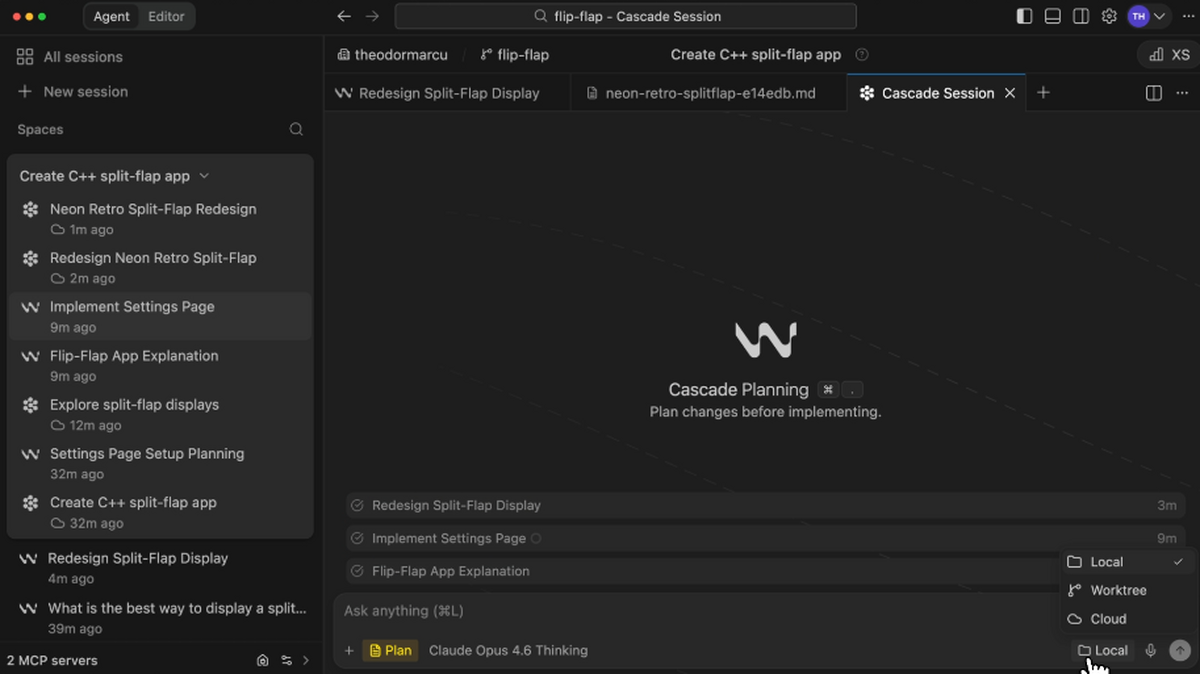Click the home icon in sidebar footer

[262, 660]
